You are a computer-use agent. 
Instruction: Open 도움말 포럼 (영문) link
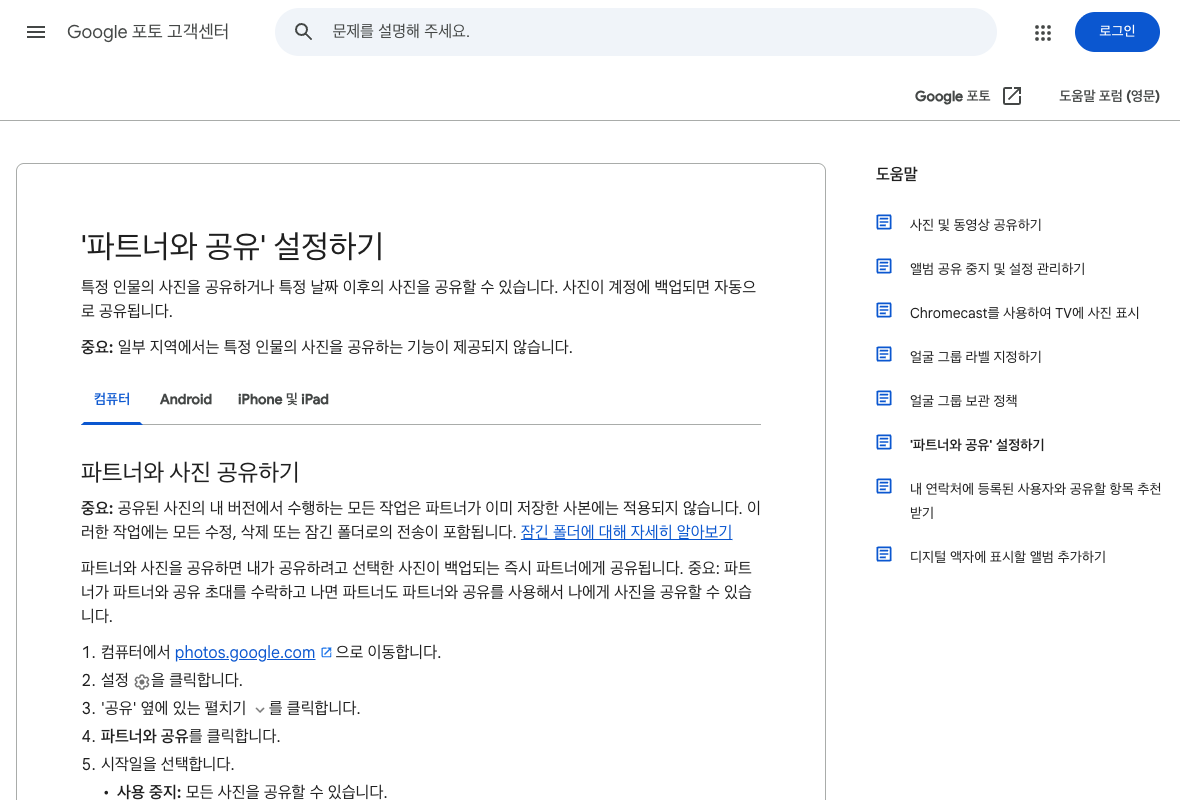[x=1109, y=96]
